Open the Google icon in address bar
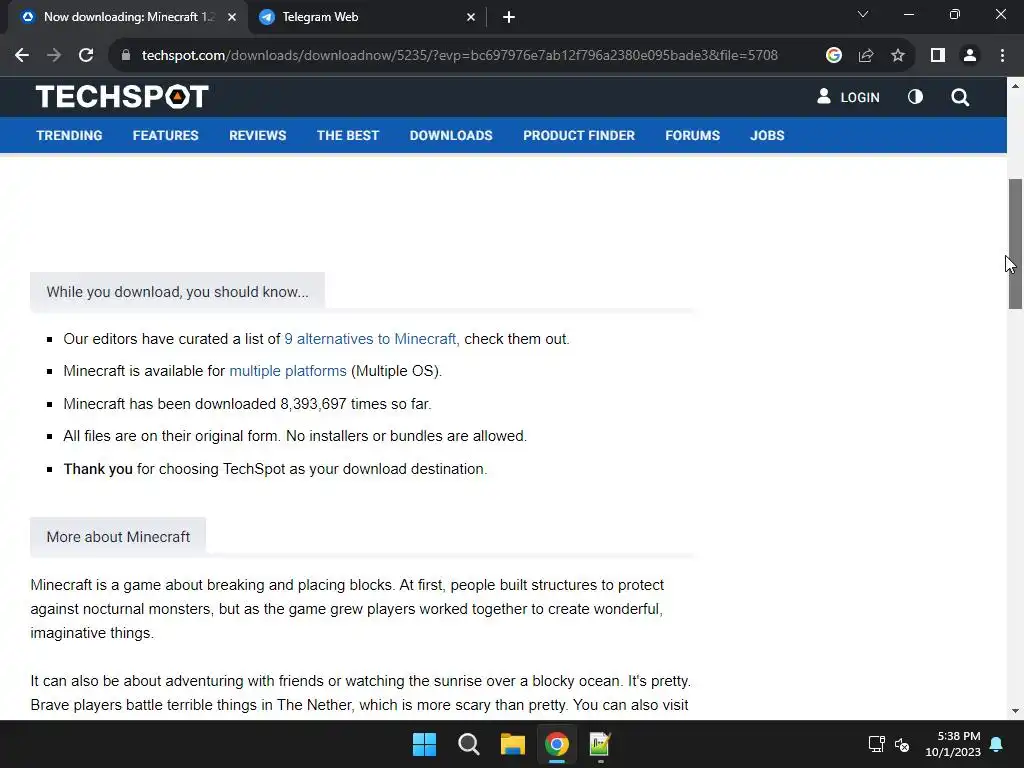Viewport: 1024px width, 768px height. point(833,56)
